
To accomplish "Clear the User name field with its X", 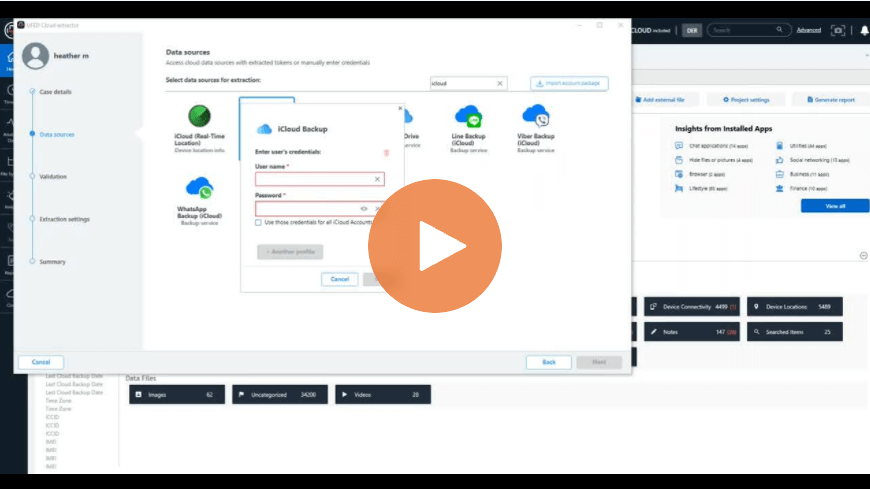I will [377, 179].
